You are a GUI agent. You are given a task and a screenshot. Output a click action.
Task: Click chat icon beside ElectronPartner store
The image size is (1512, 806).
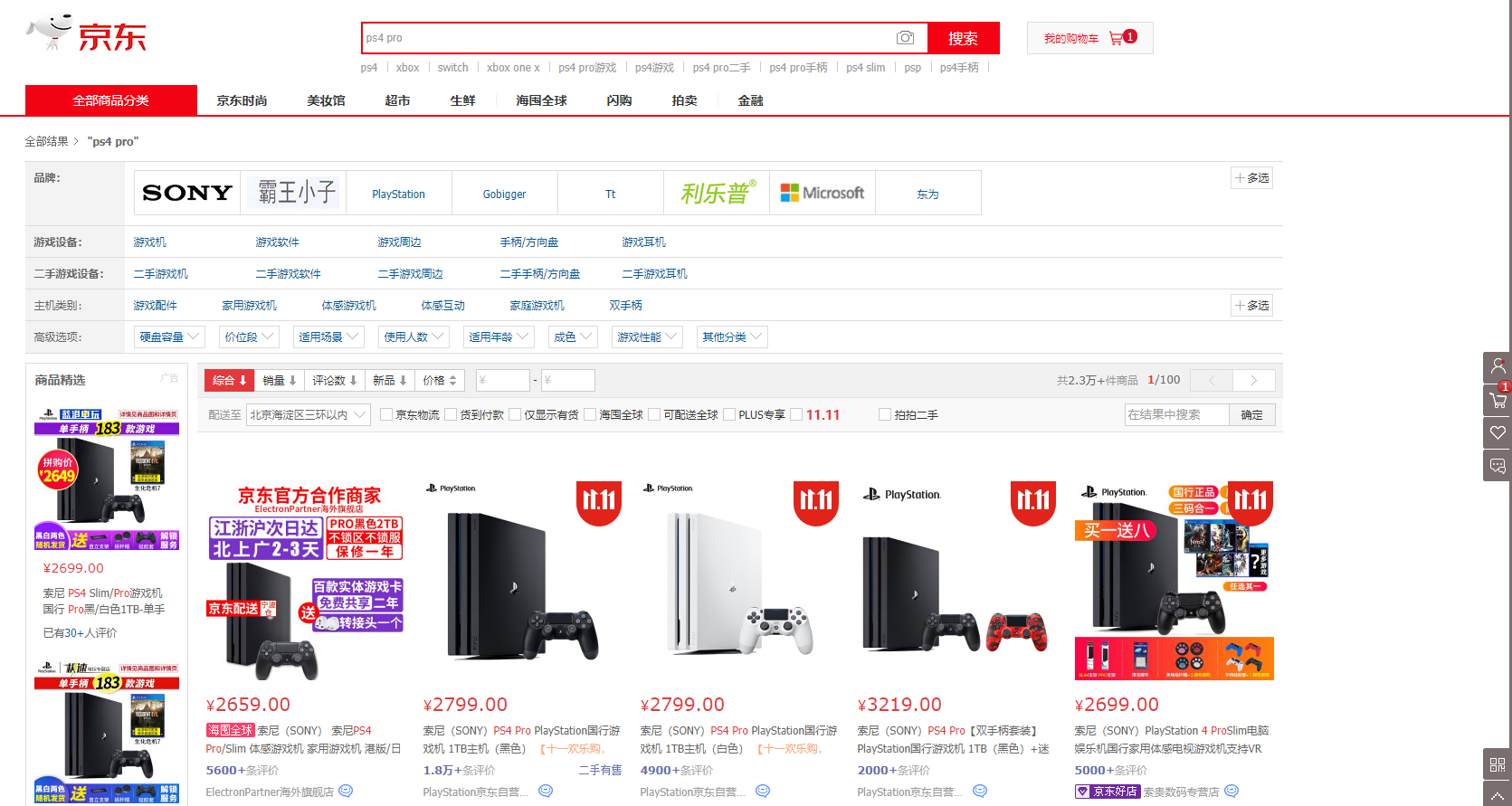tap(346, 792)
